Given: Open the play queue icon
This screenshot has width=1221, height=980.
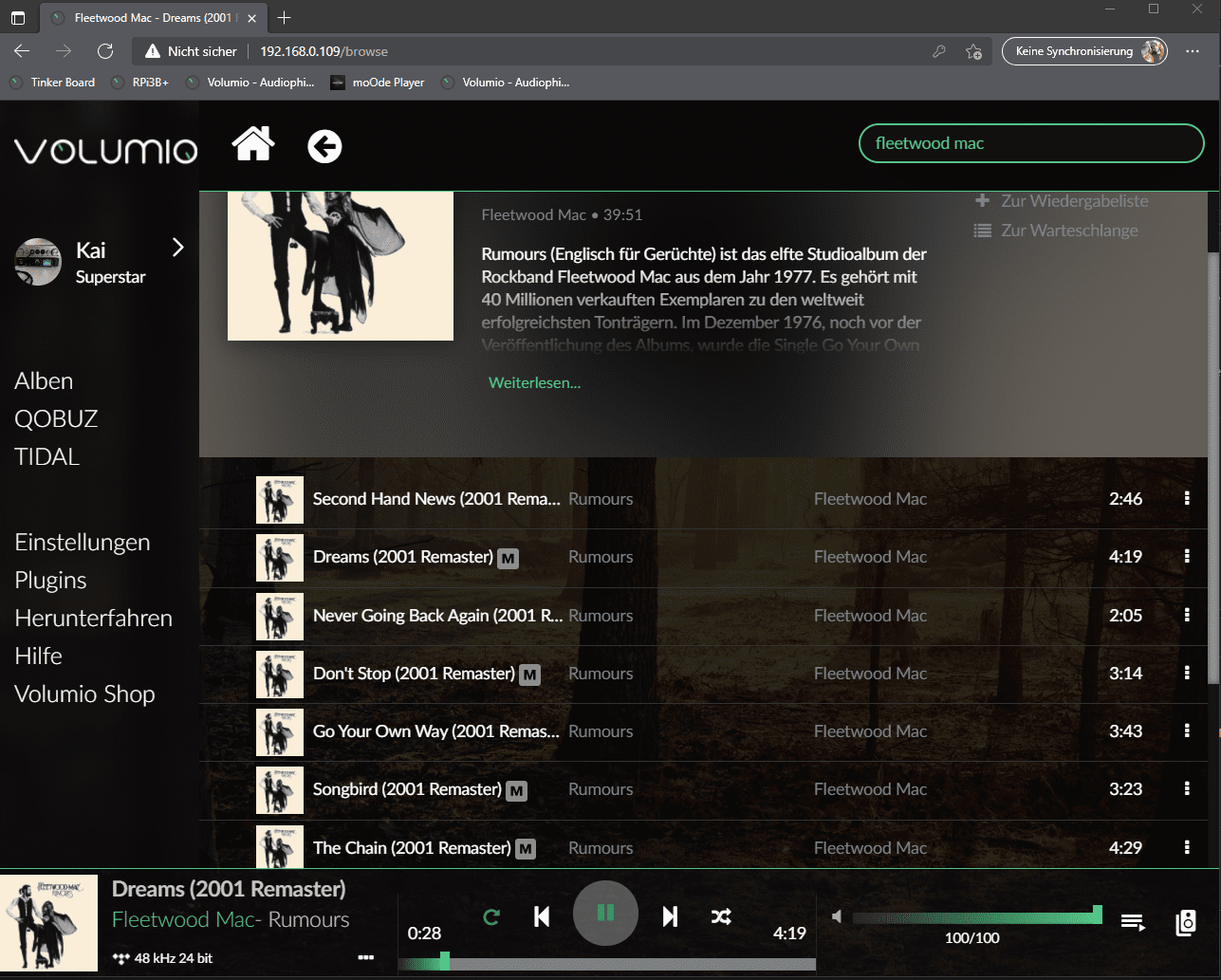Looking at the screenshot, I should (1133, 922).
